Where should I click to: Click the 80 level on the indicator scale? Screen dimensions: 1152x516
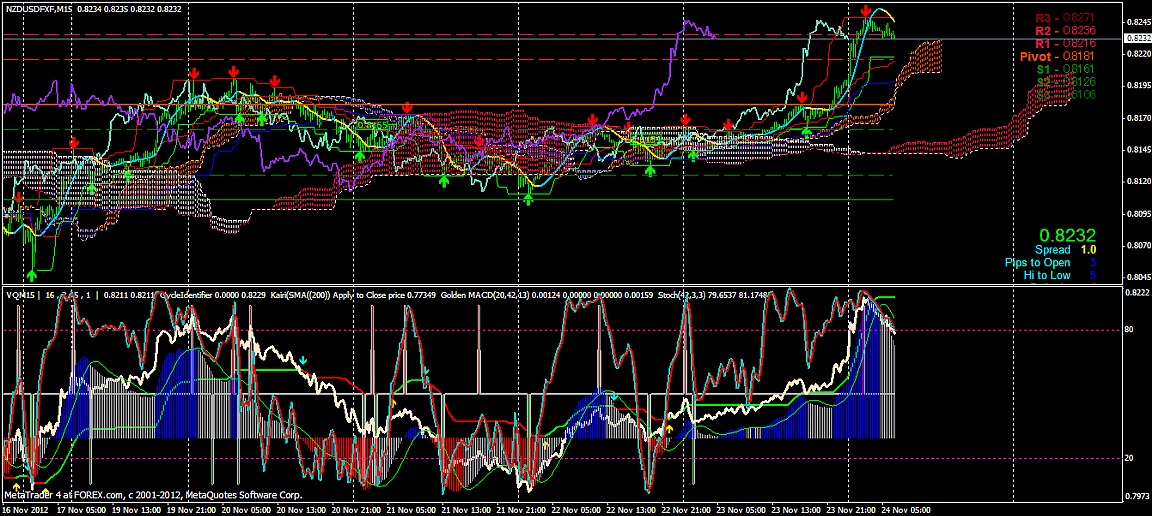click(1129, 330)
